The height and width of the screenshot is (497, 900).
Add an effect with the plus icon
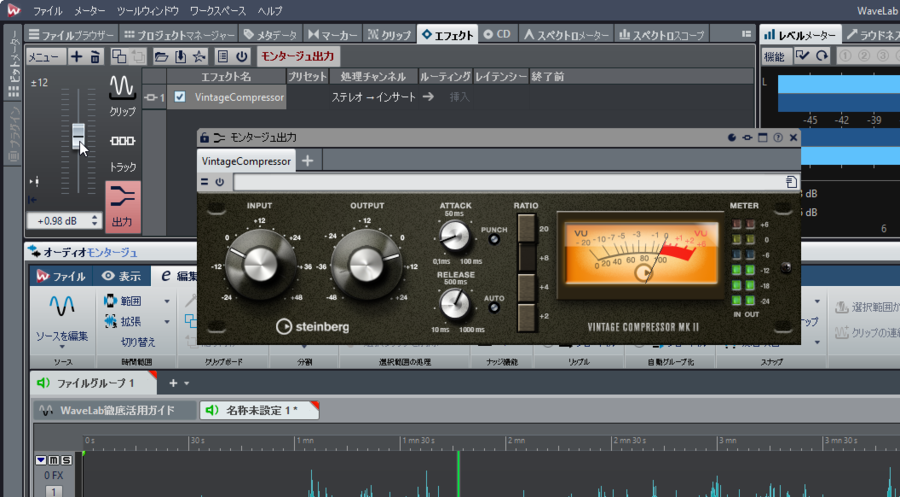pyautogui.click(x=76, y=56)
